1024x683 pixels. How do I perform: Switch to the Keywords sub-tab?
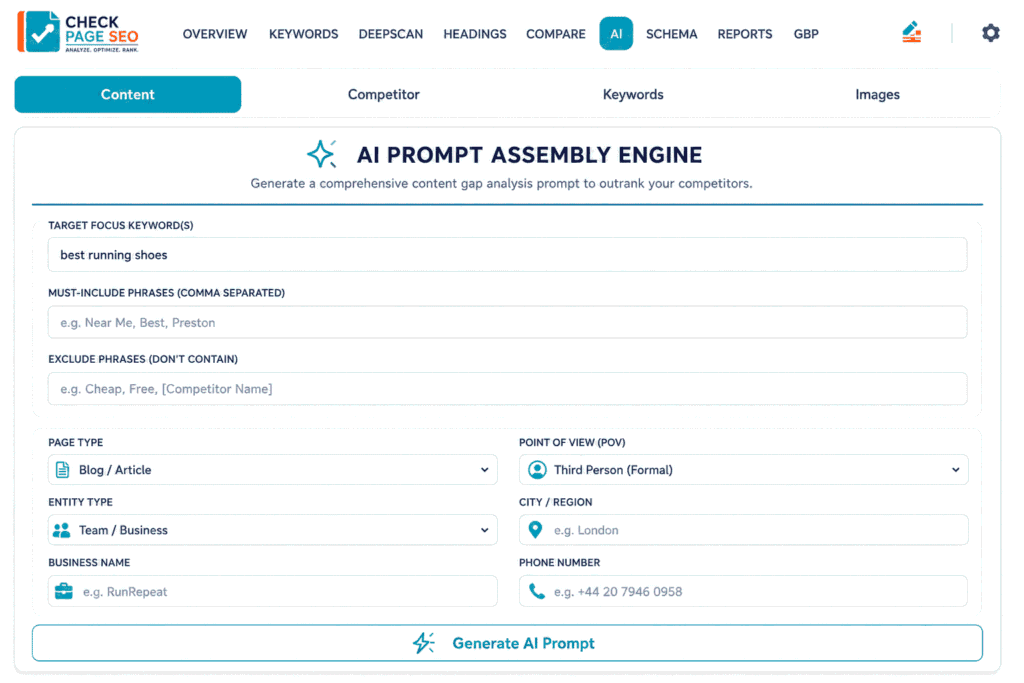[x=633, y=95]
